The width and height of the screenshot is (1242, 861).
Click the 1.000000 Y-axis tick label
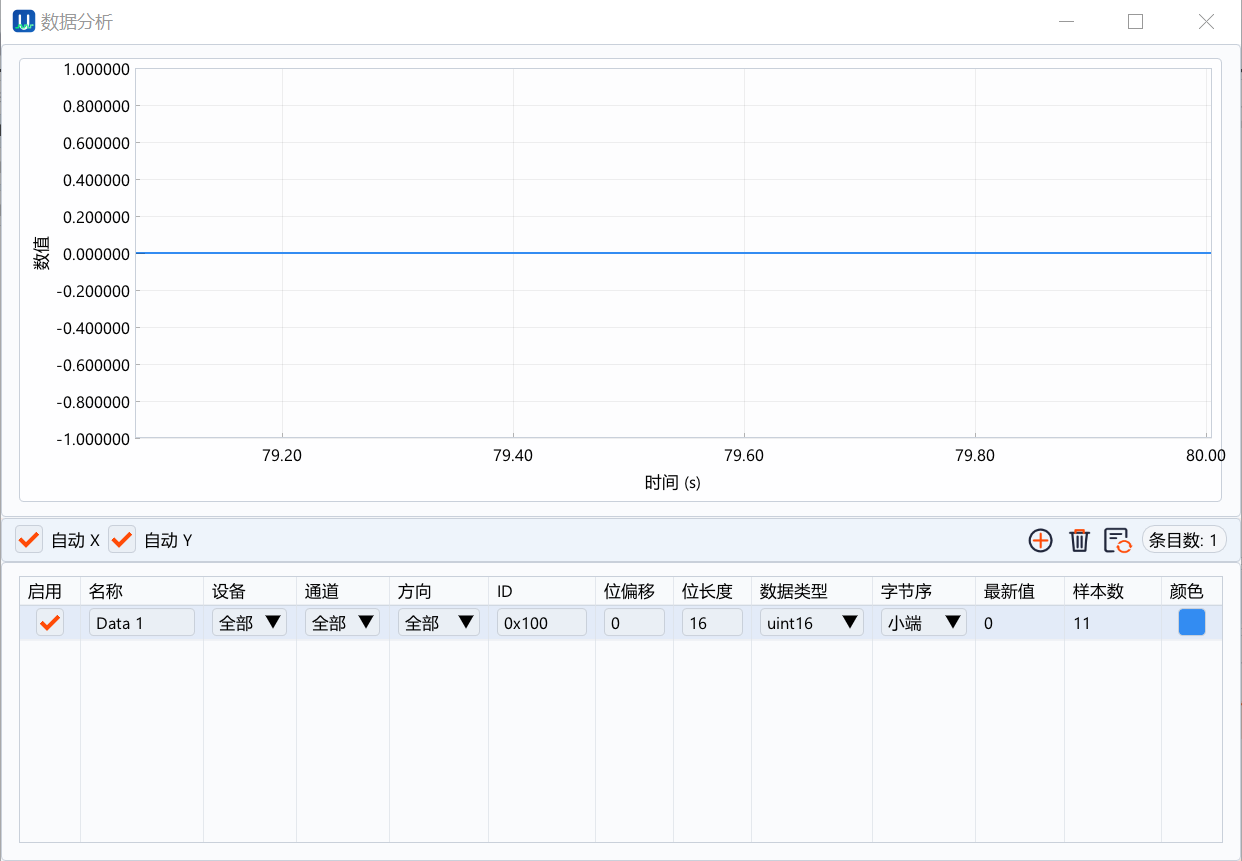(x=96, y=69)
